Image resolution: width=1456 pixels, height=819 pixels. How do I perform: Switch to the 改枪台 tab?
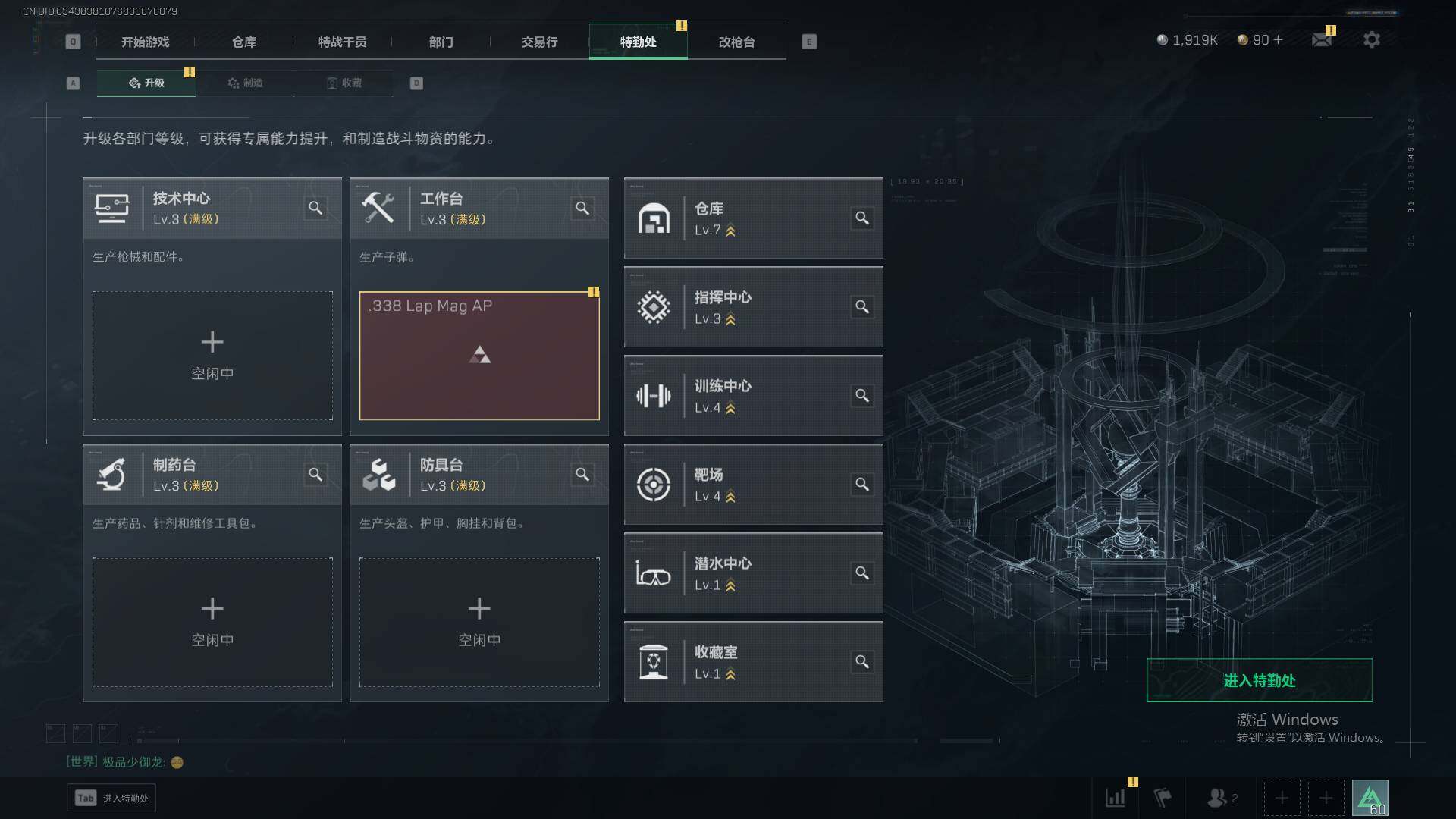736,42
